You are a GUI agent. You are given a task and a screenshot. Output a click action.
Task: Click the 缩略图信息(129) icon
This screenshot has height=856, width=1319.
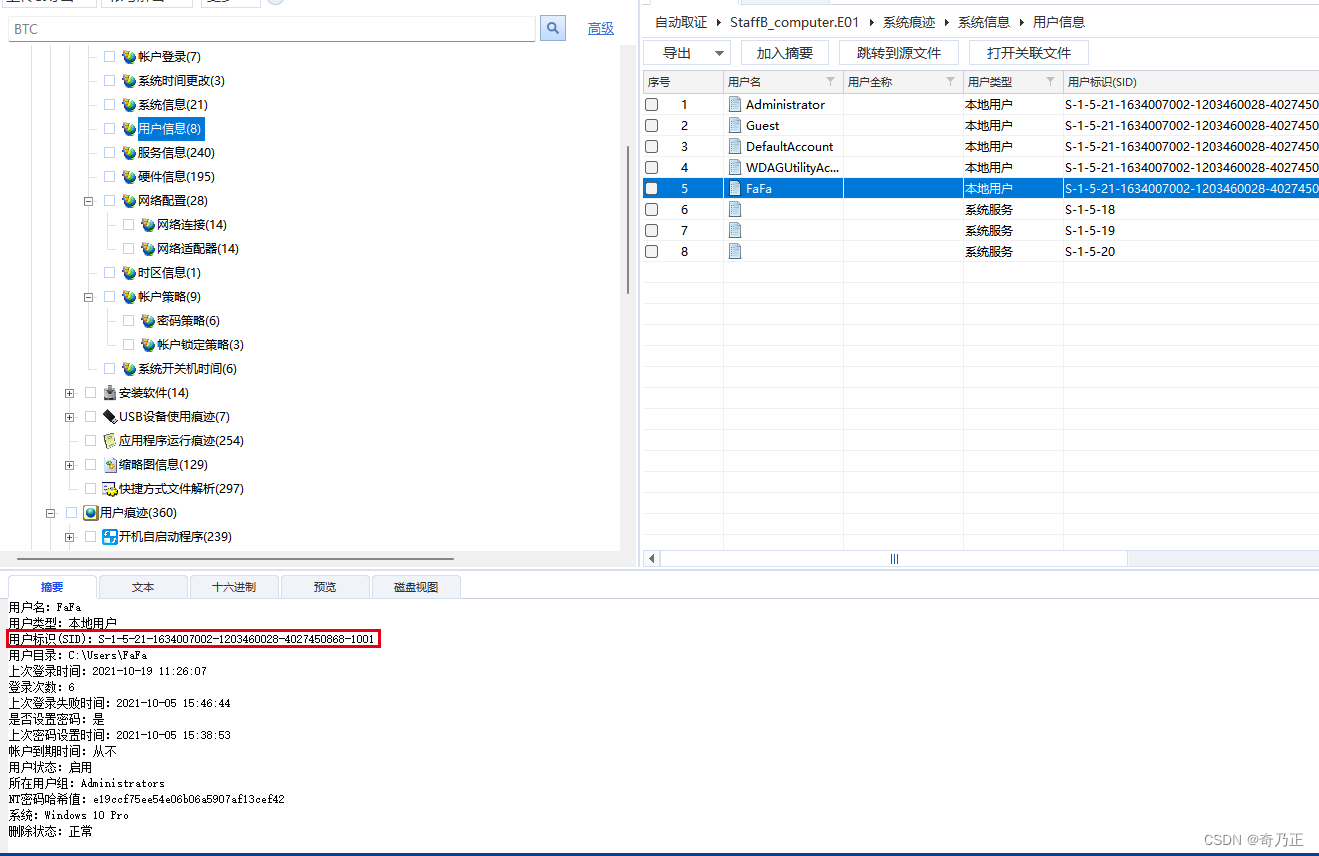110,465
